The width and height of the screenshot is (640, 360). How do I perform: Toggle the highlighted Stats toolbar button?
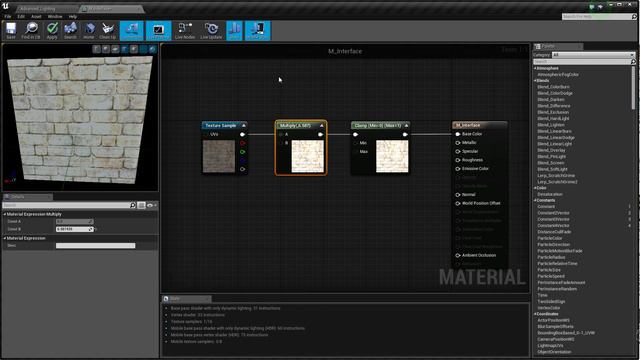pos(234,31)
